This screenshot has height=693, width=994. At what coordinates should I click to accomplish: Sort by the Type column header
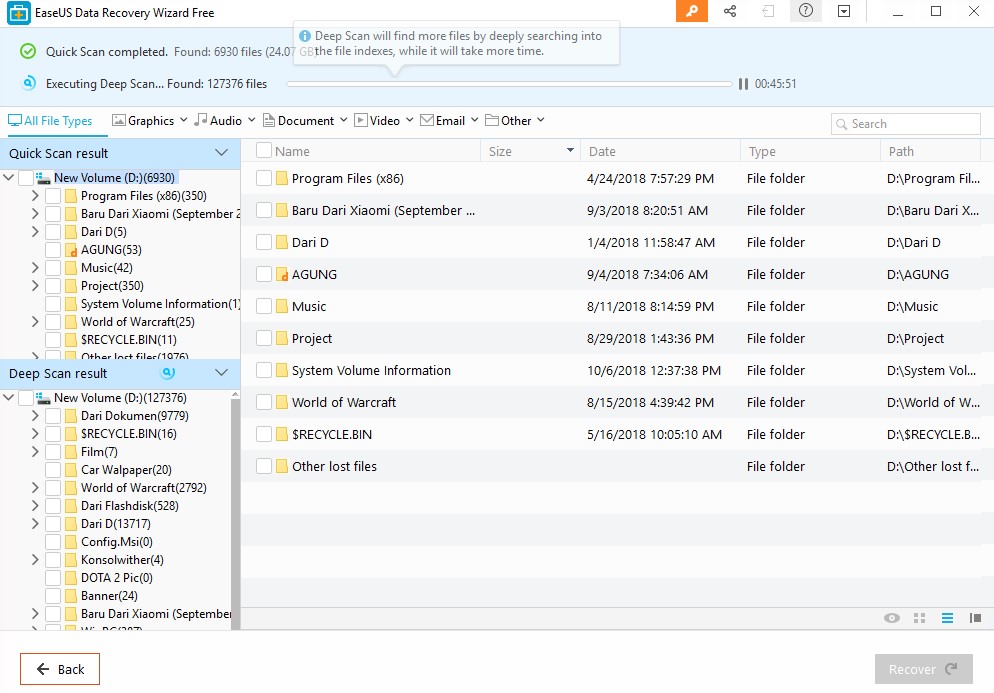810,151
